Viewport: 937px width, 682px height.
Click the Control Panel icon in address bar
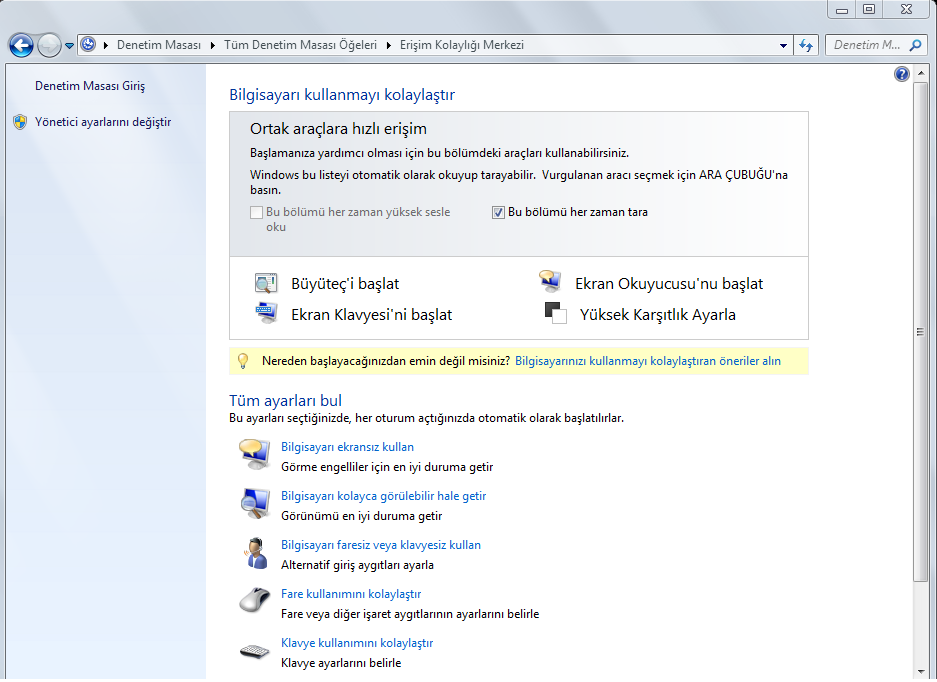(x=88, y=45)
